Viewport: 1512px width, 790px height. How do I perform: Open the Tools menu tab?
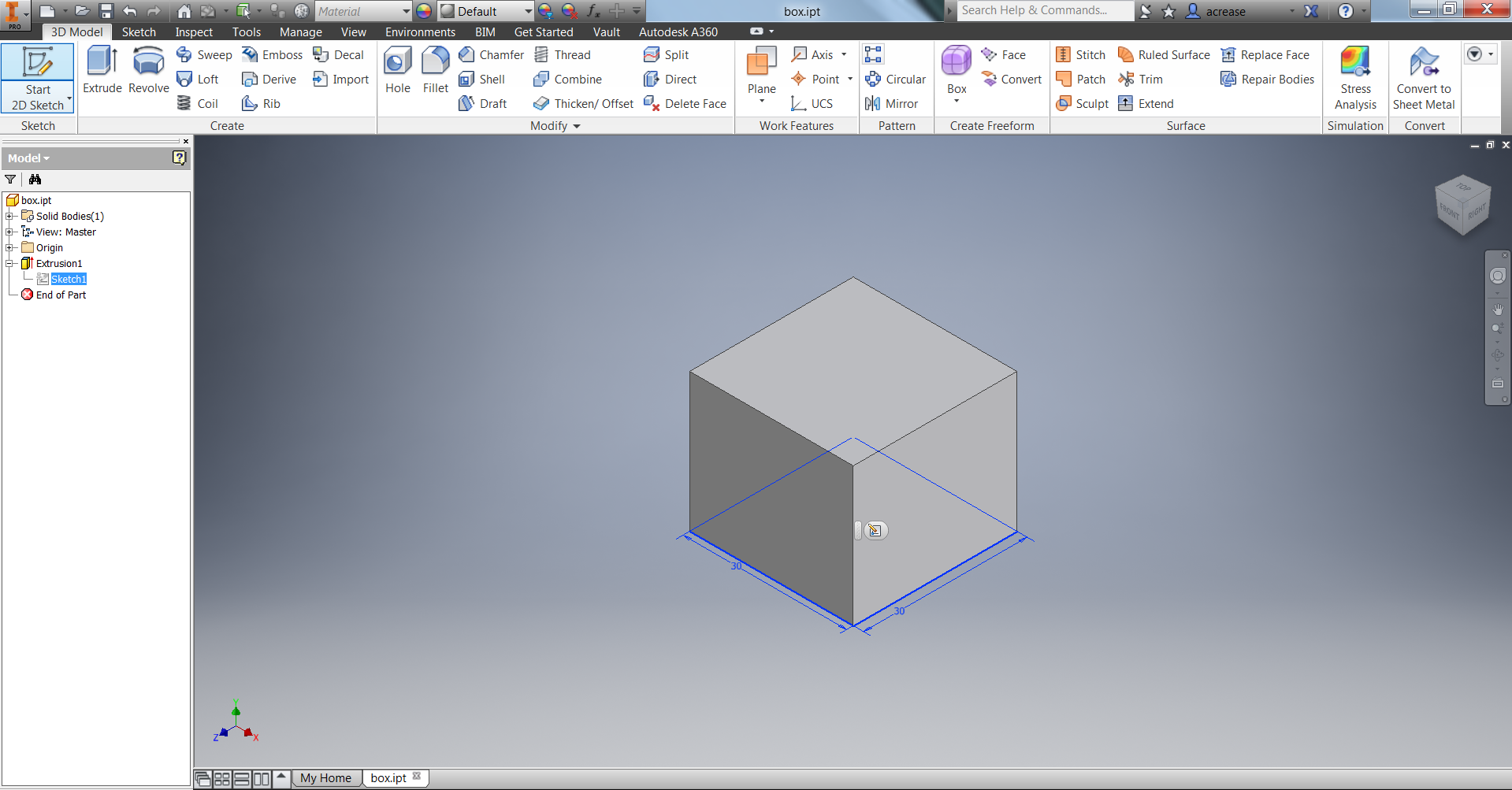[x=246, y=32]
